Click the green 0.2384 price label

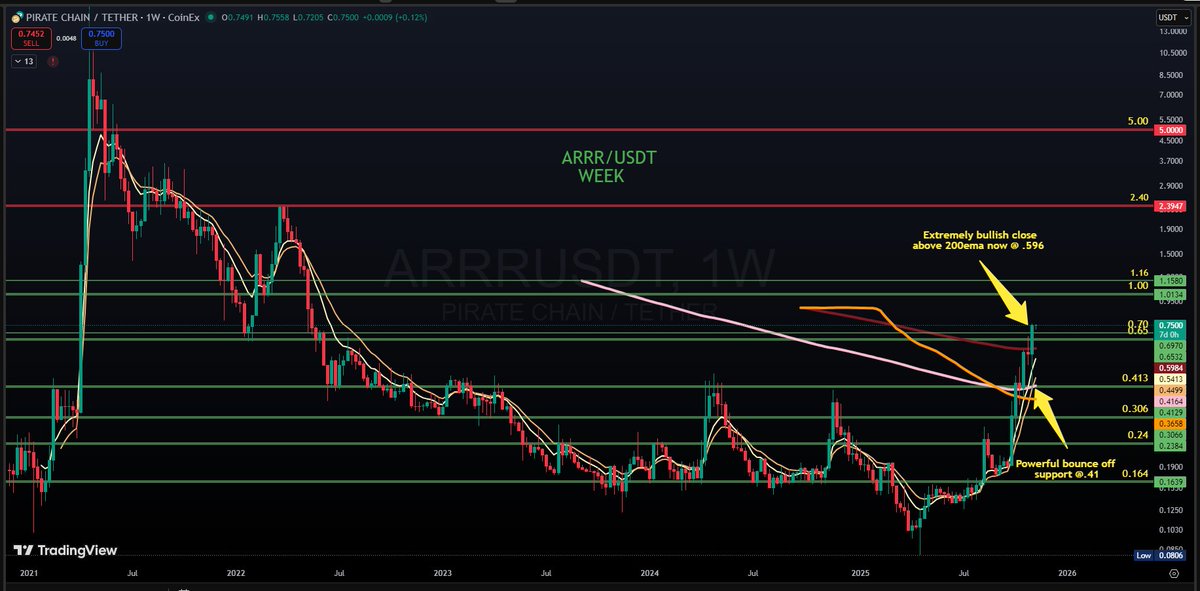[x=1170, y=447]
